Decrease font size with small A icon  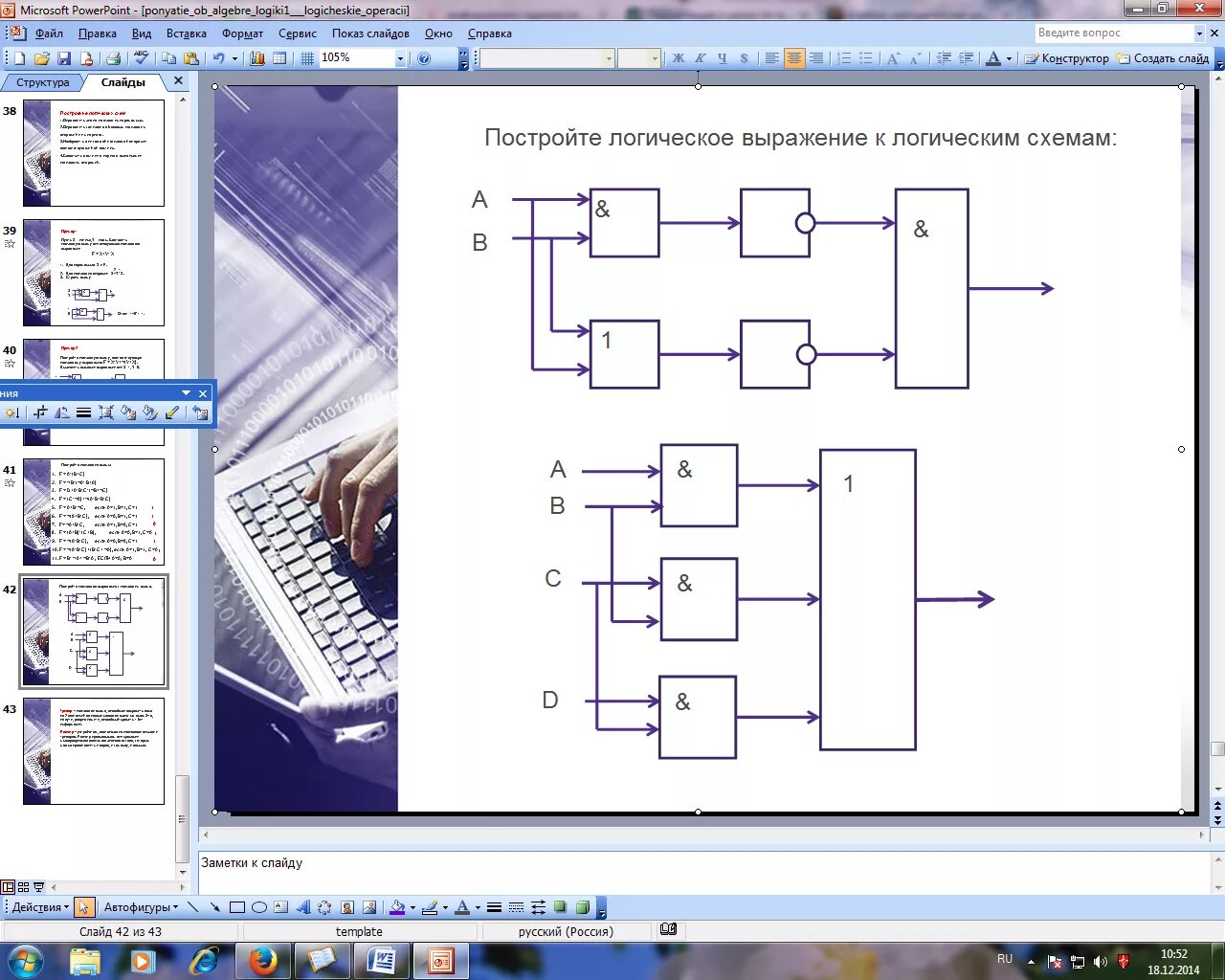pyautogui.click(x=915, y=58)
